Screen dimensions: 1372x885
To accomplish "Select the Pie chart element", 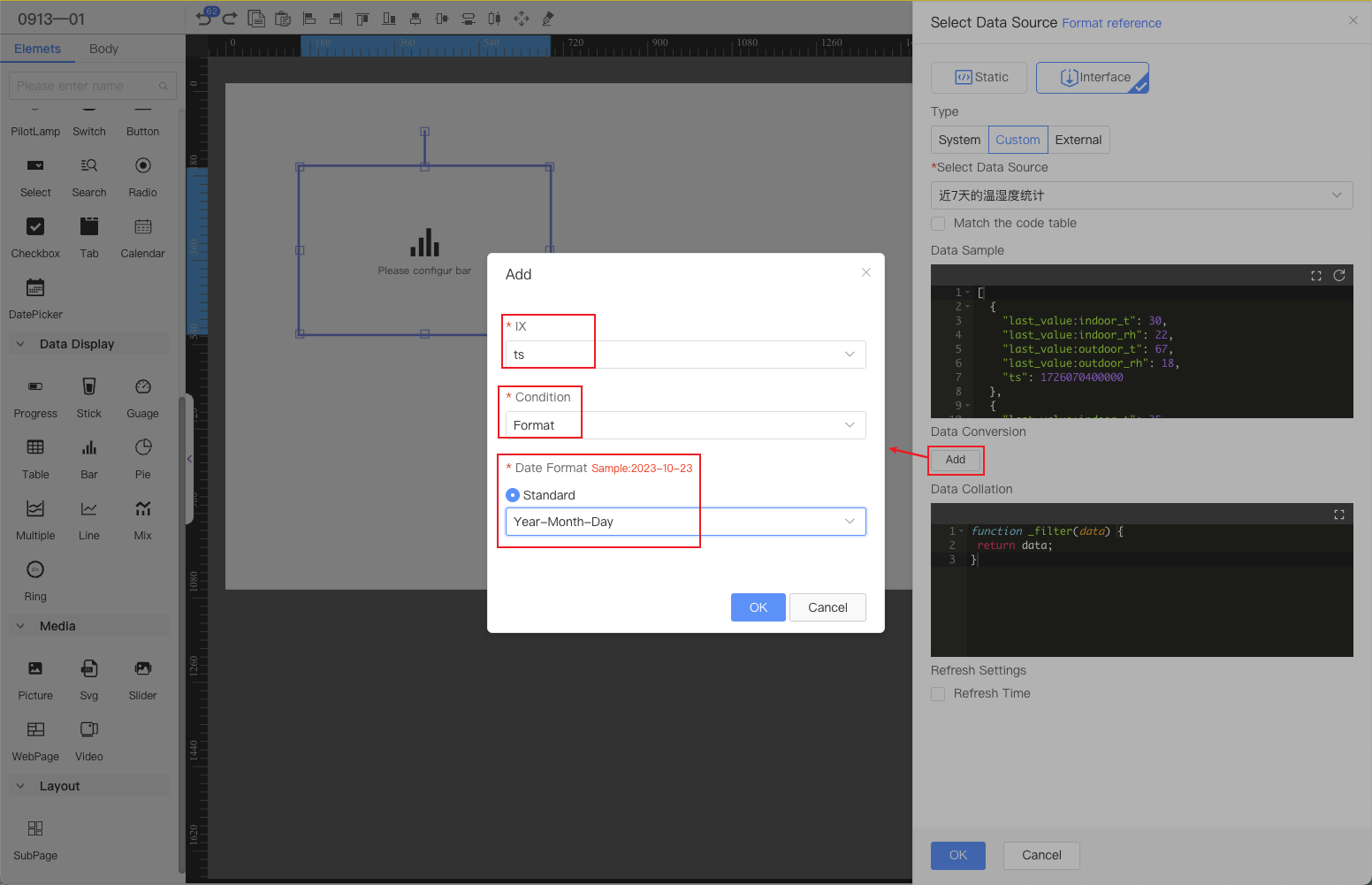I will click(142, 457).
